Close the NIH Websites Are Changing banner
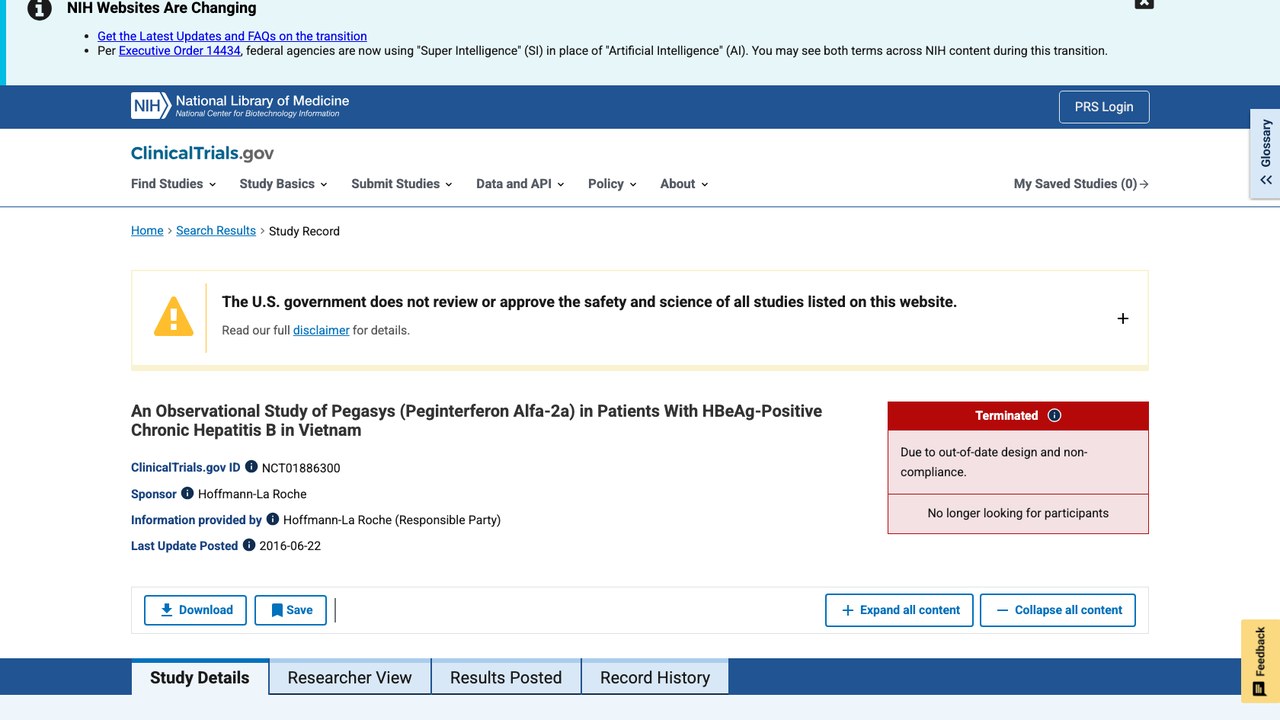This screenshot has height=720, width=1280. [x=1144, y=3]
